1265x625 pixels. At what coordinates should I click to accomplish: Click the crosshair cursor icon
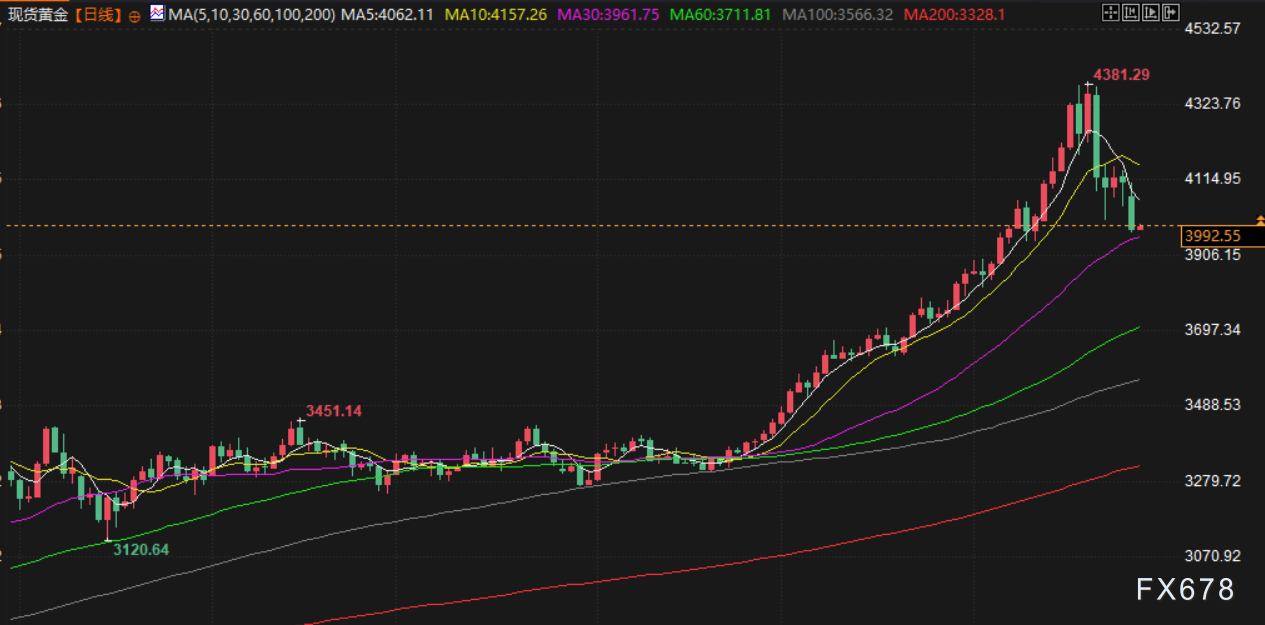1111,12
